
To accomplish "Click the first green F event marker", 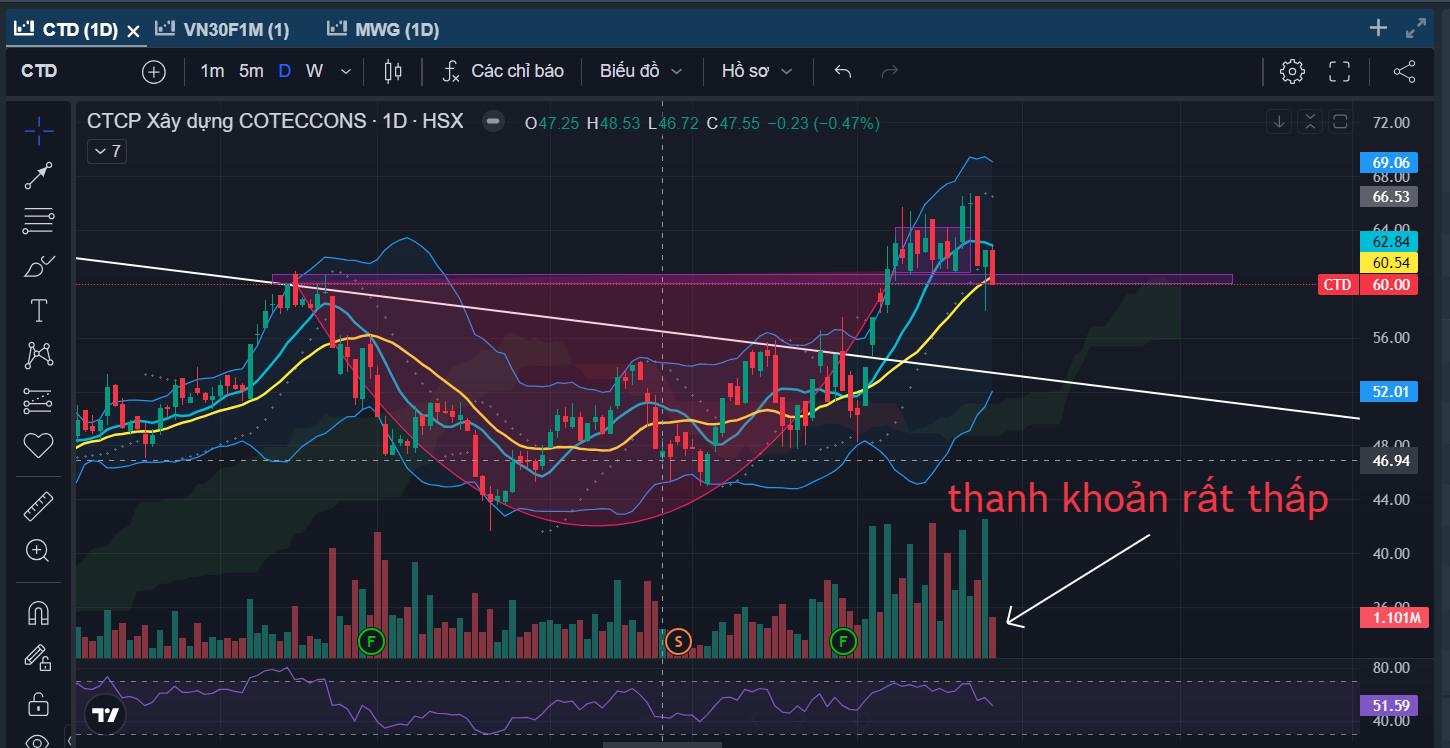I will [372, 641].
